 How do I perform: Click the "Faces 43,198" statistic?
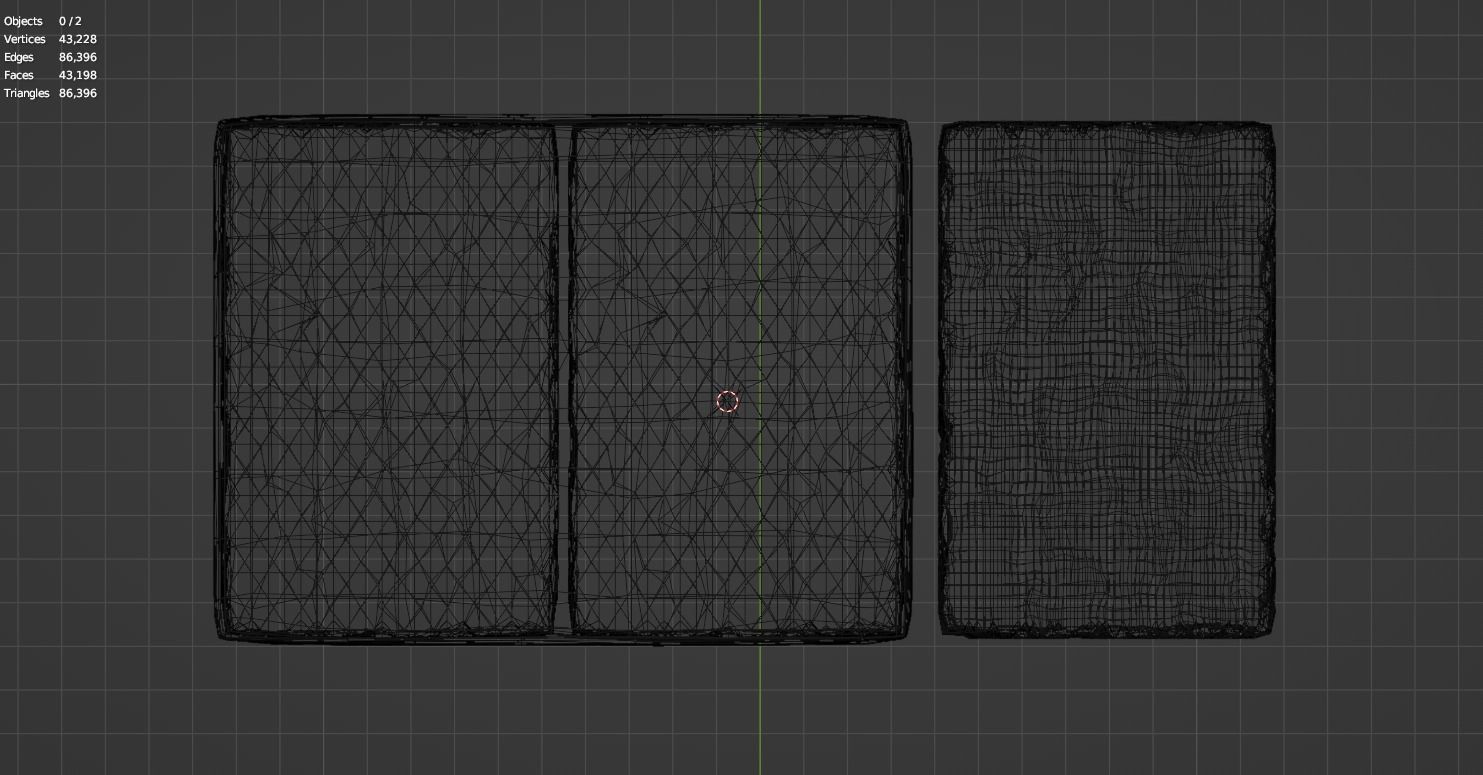50,75
